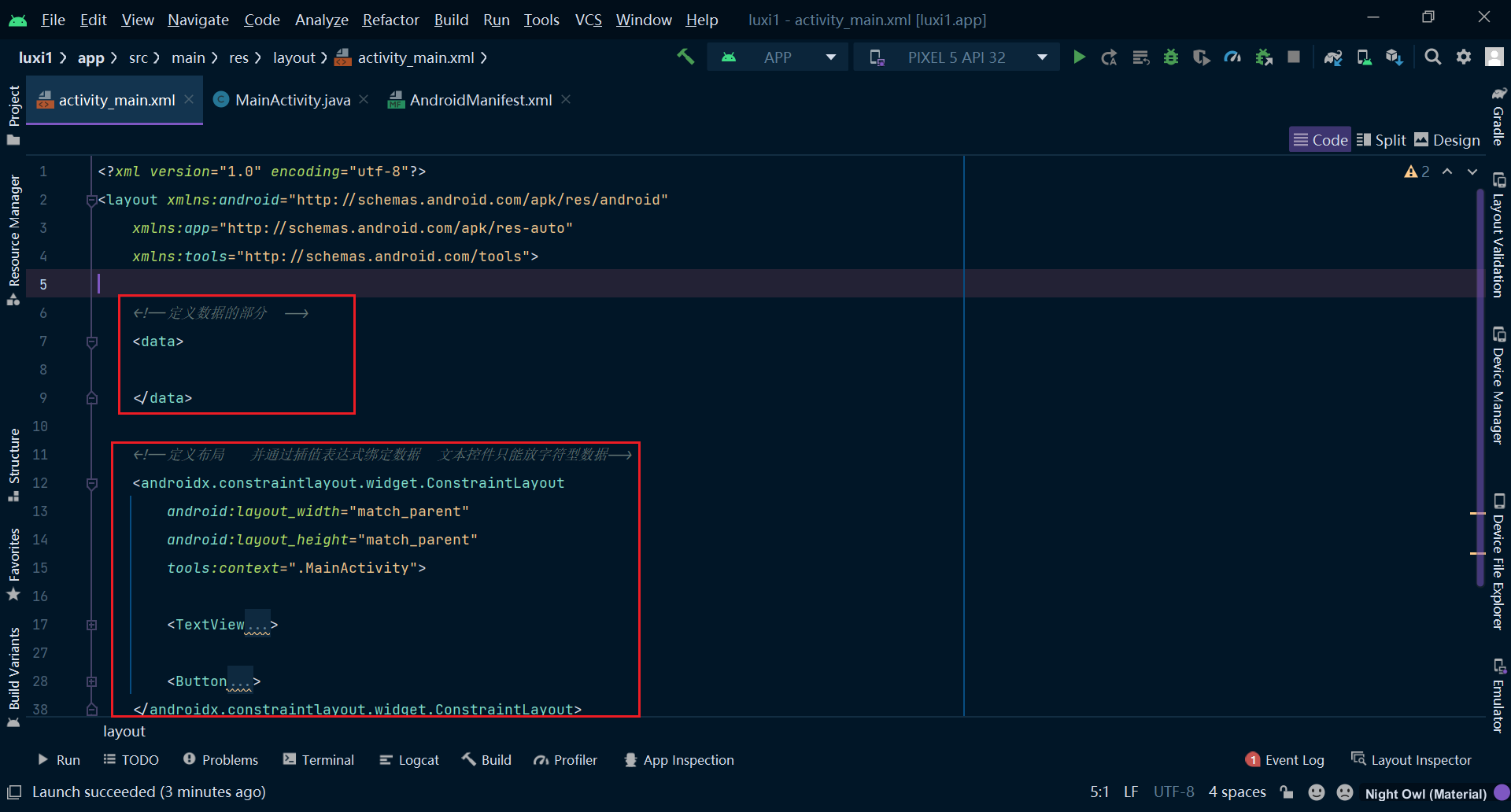The height and width of the screenshot is (812, 1511).
Task: Open the App Inspection tool window
Action: tap(678, 760)
